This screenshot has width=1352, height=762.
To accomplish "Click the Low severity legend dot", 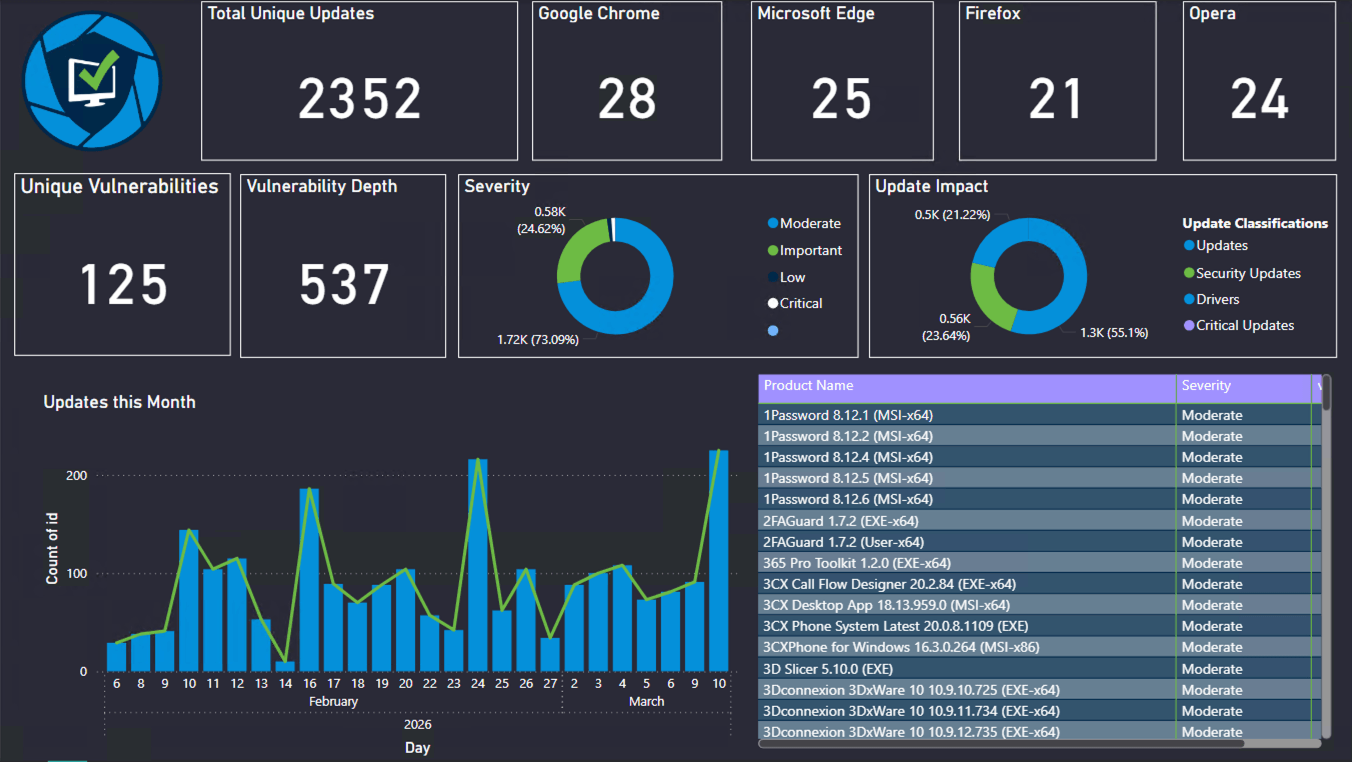I will pyautogui.click(x=773, y=278).
